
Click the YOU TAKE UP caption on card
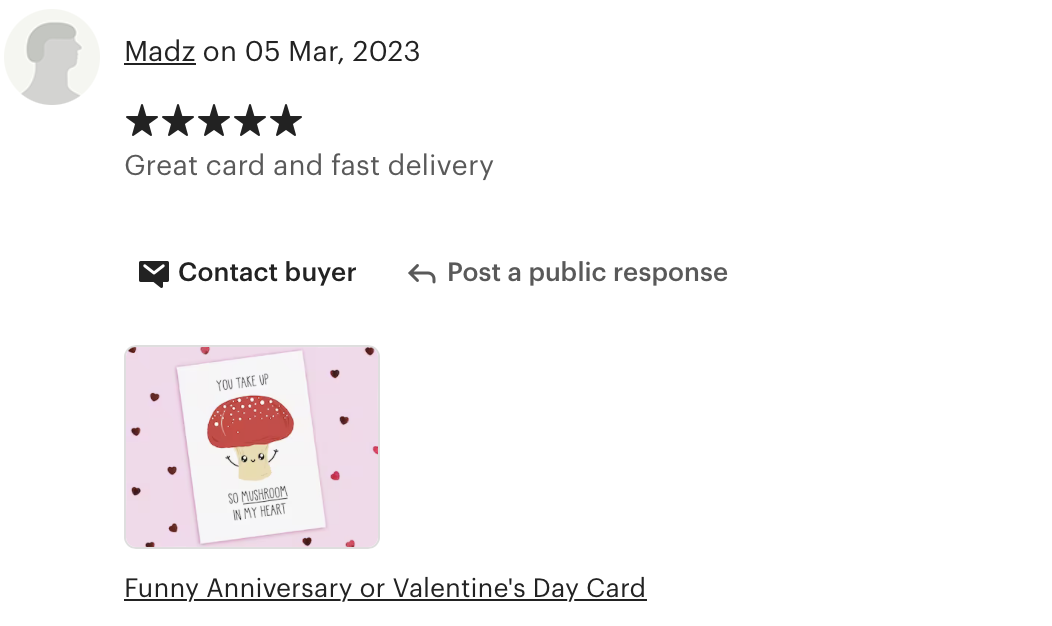(242, 382)
